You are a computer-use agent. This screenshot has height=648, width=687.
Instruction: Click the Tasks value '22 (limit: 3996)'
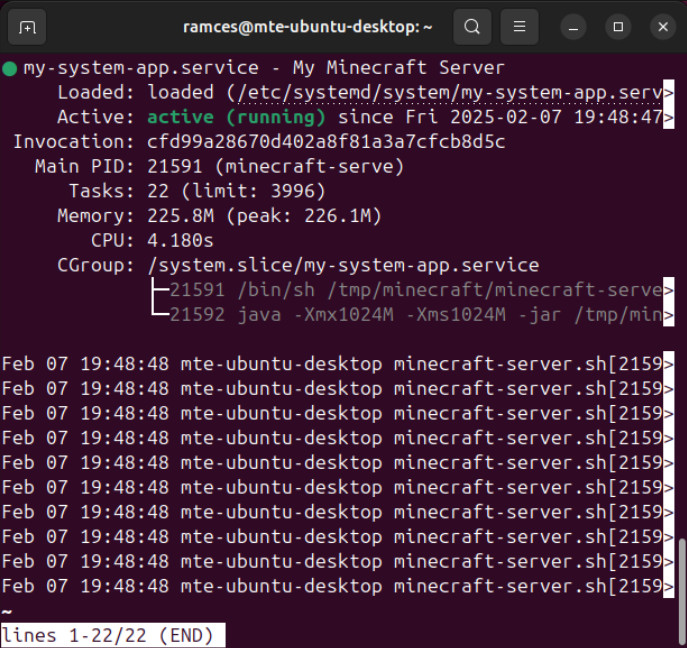236,191
